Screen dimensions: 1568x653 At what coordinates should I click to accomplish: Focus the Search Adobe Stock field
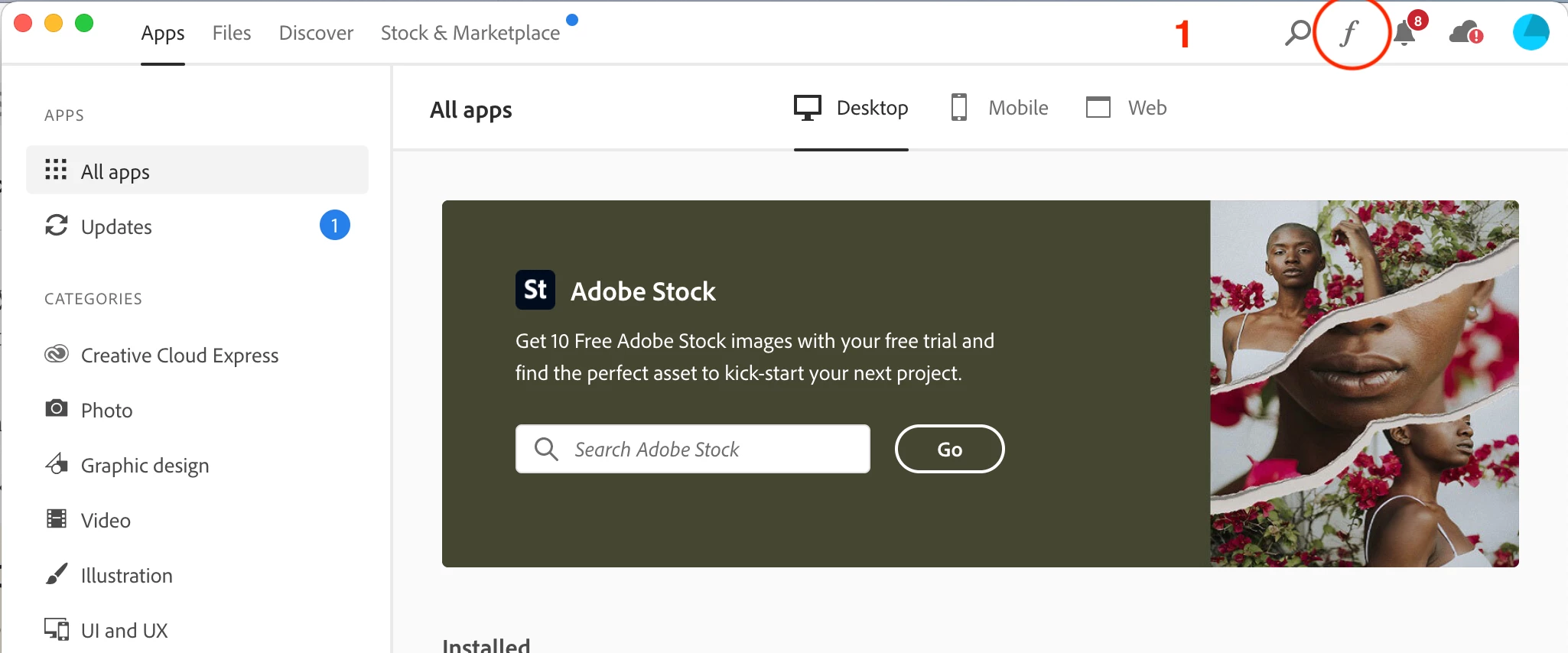pyautogui.click(x=693, y=449)
